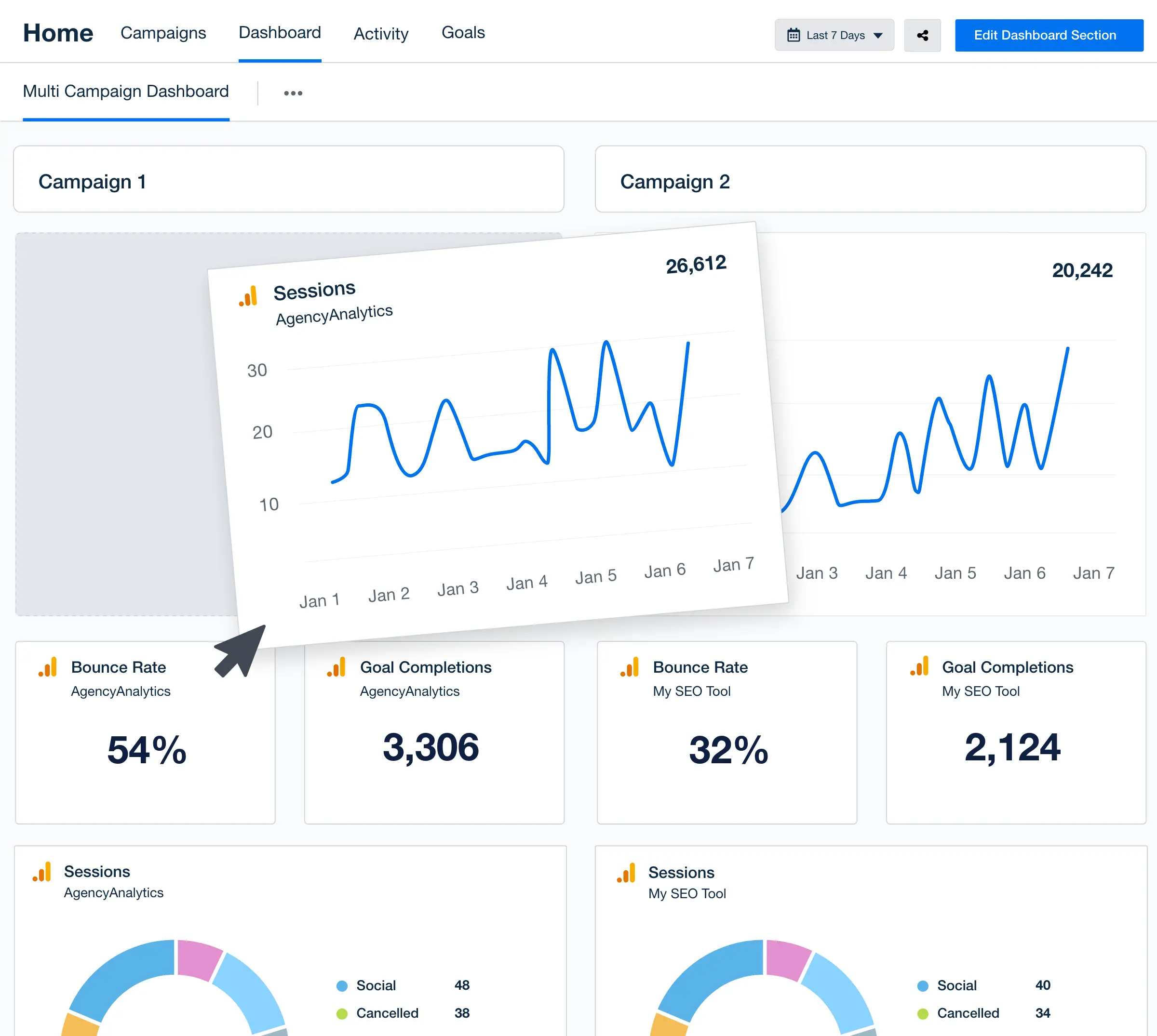Click the calendar icon in date selector
The image size is (1157, 1036).
click(x=793, y=35)
